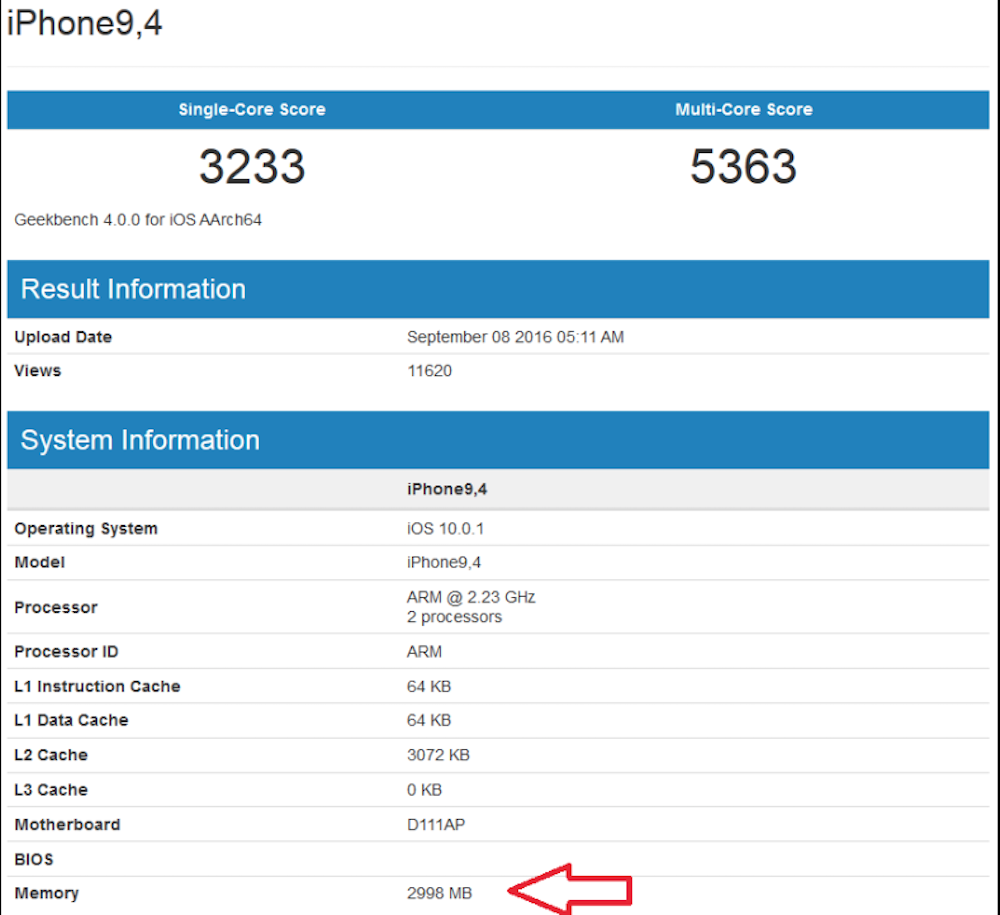Screen dimensions: 1000x915
Task: Click the Motherboard label
Action: pyautogui.click(x=67, y=824)
